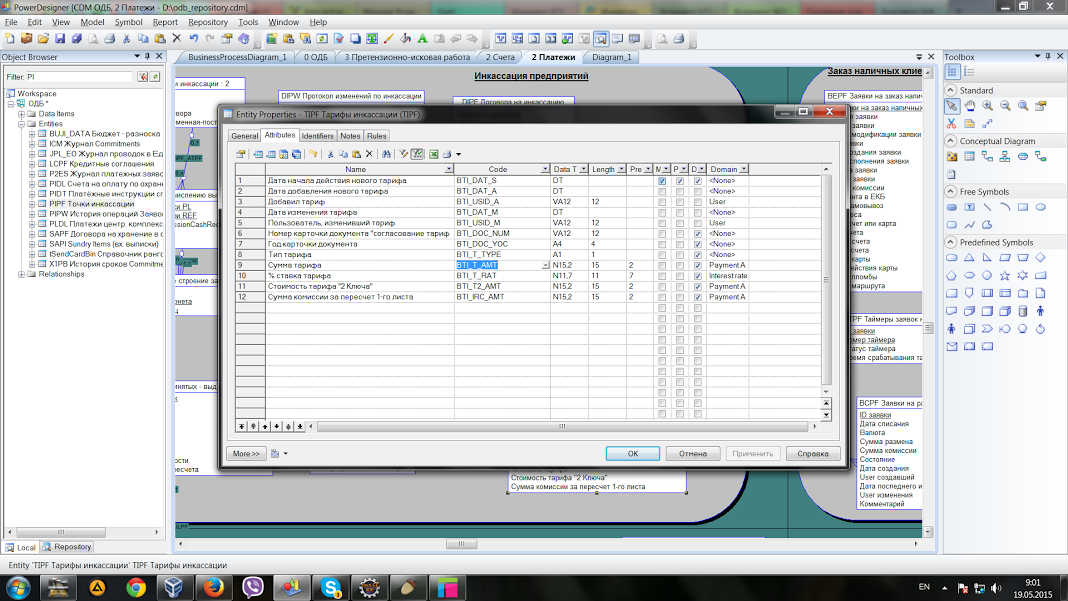
Task: Open Firefox from the Windows taskbar
Action: (212, 587)
